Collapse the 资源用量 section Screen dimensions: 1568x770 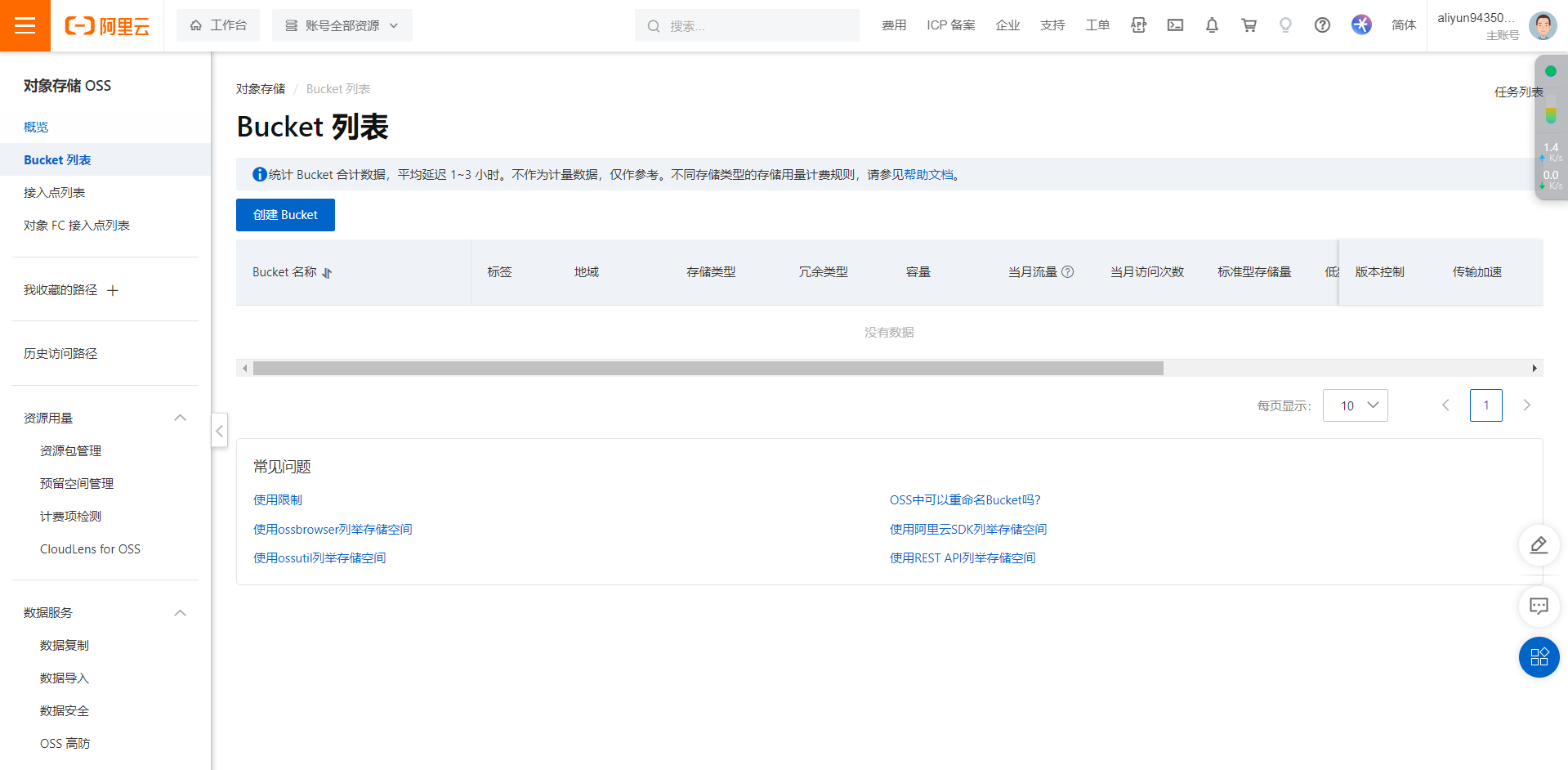tap(181, 418)
